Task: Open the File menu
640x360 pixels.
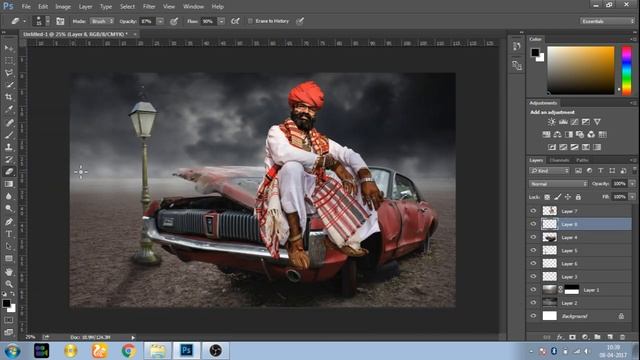Action: pos(26,7)
